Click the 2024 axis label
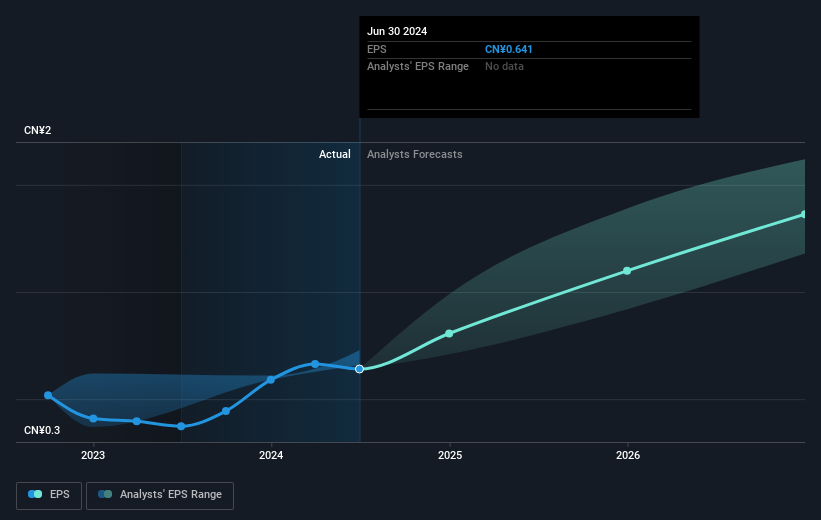The image size is (821, 520). click(271, 455)
